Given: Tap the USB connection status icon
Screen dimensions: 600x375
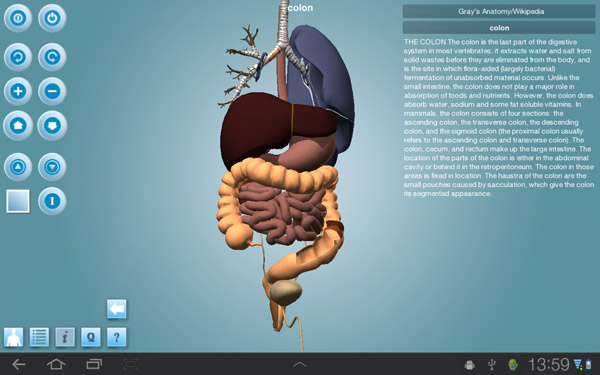Looking at the screenshot, I should tap(492, 365).
